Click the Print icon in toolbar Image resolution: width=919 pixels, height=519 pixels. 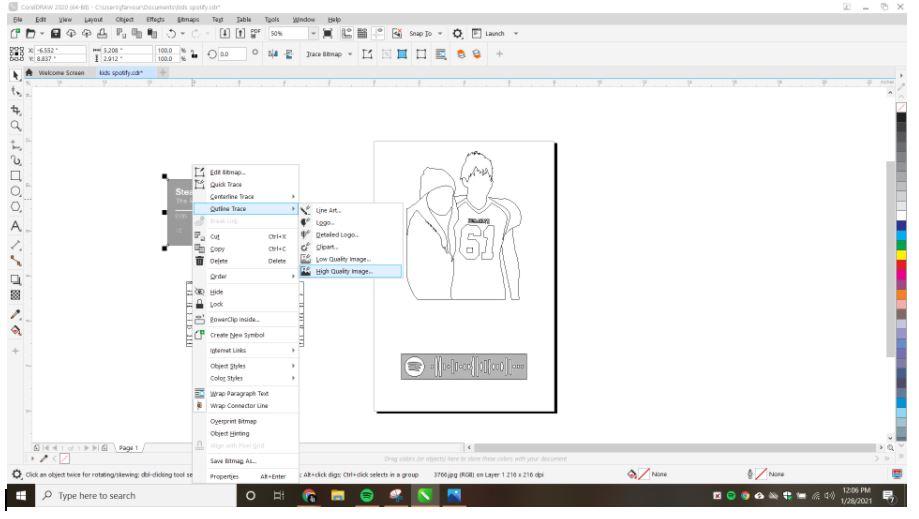(102, 33)
